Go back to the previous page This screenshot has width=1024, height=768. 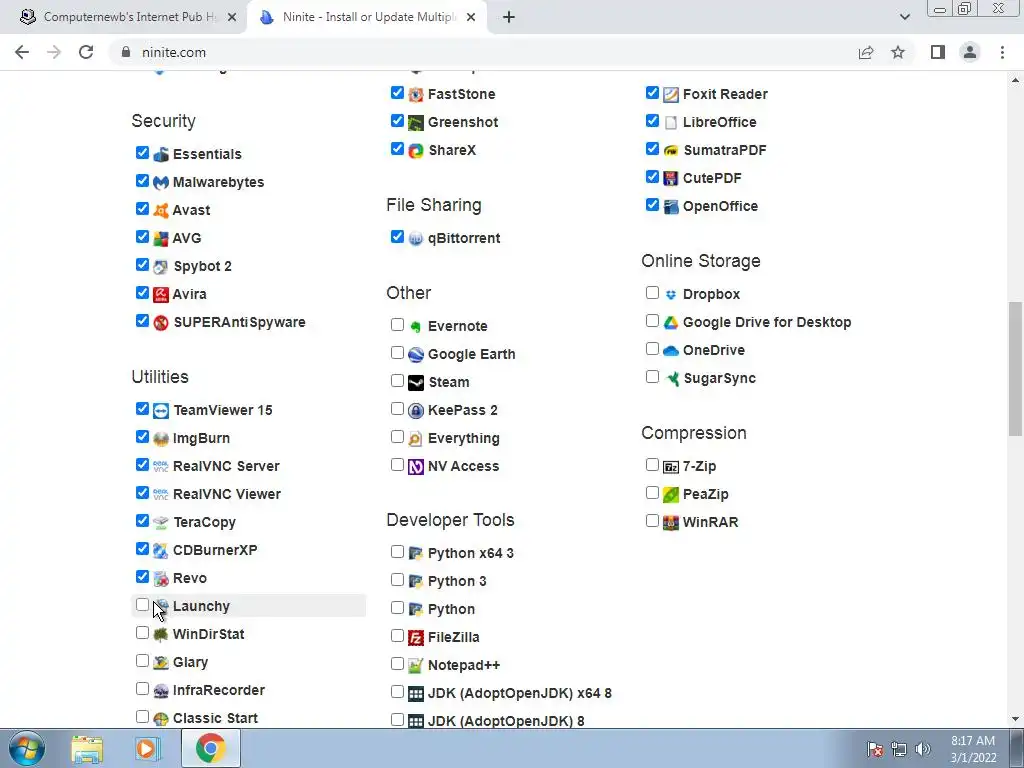[22, 52]
